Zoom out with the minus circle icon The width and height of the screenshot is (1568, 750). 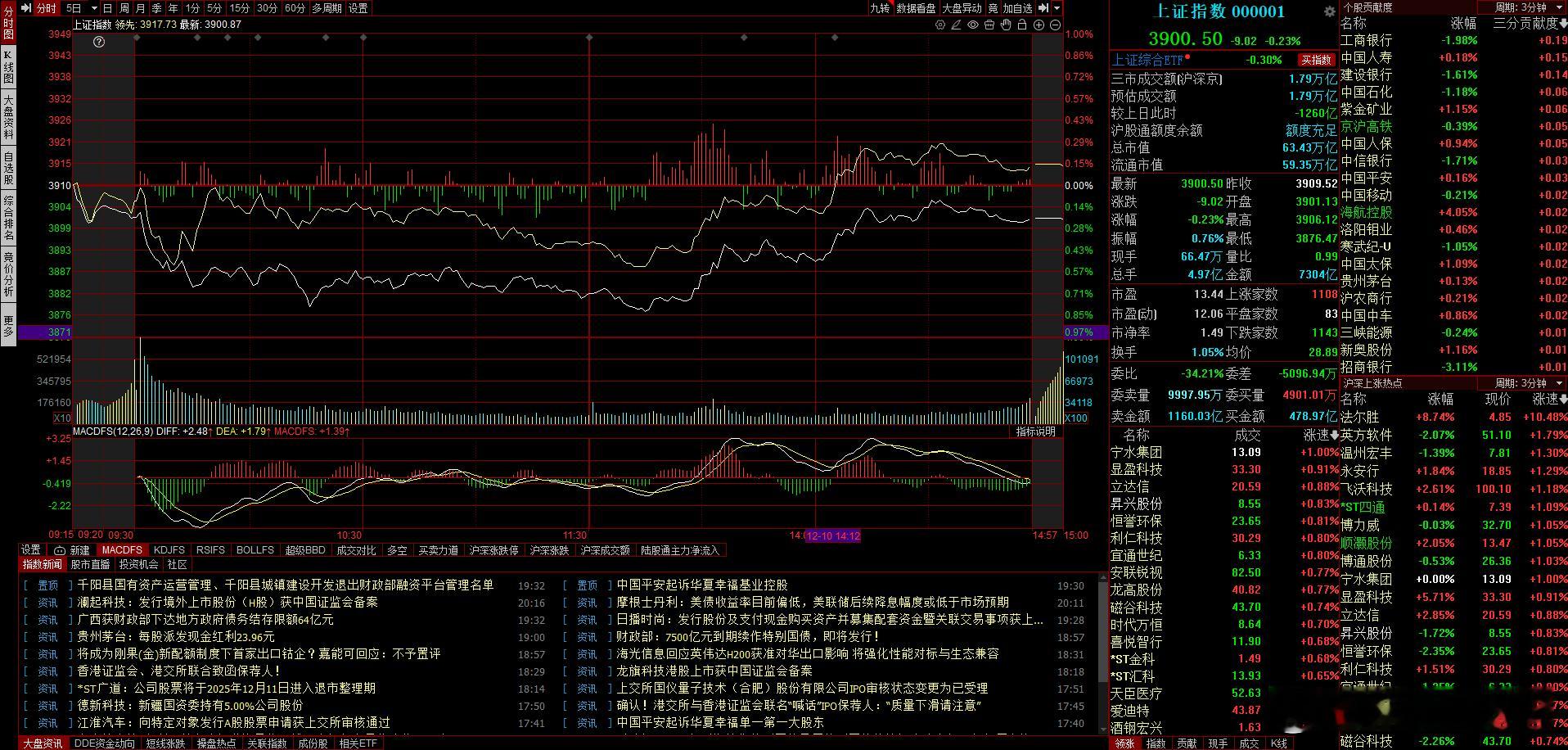point(1055,25)
